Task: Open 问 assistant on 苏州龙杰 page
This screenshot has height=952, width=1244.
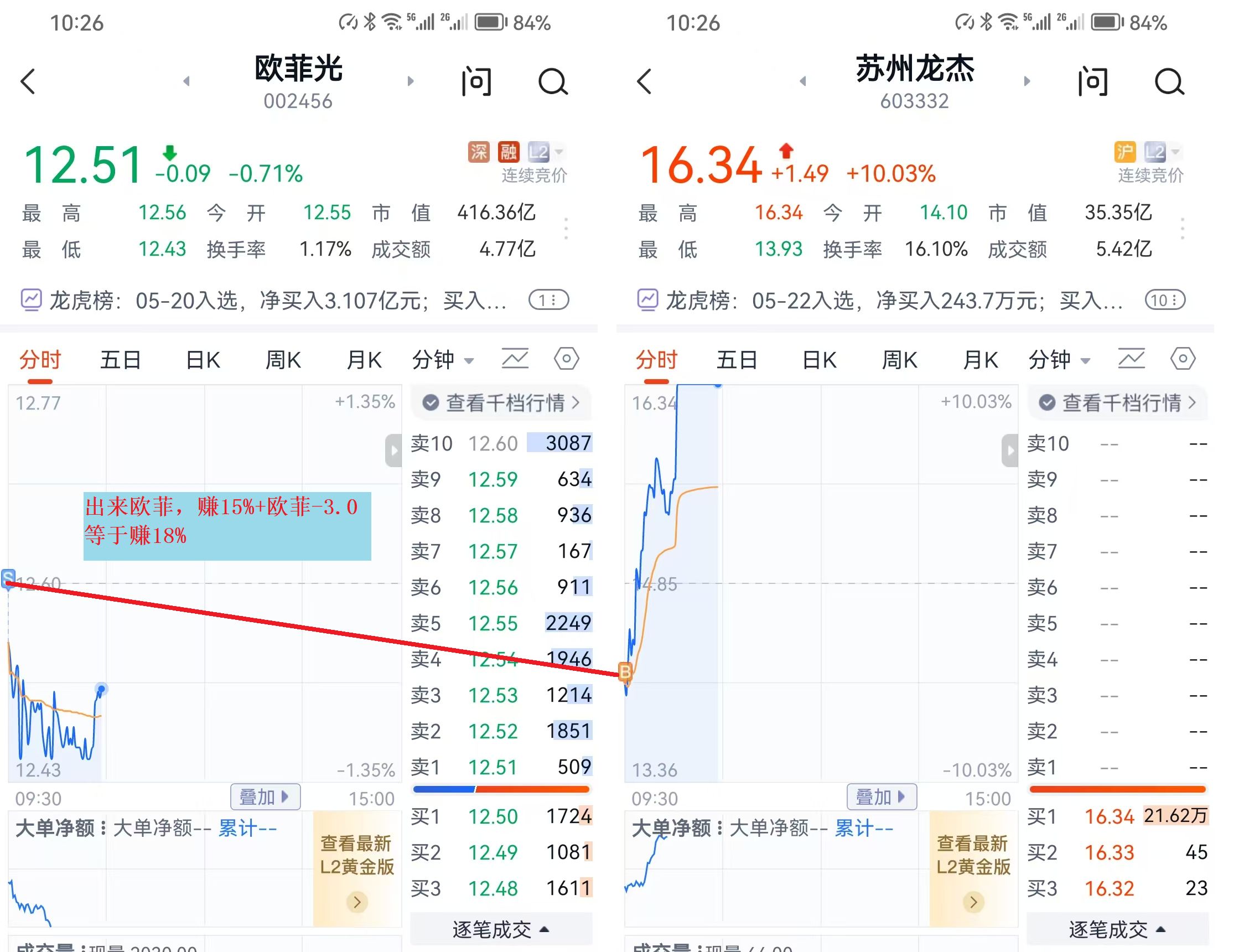Action: click(x=1093, y=81)
